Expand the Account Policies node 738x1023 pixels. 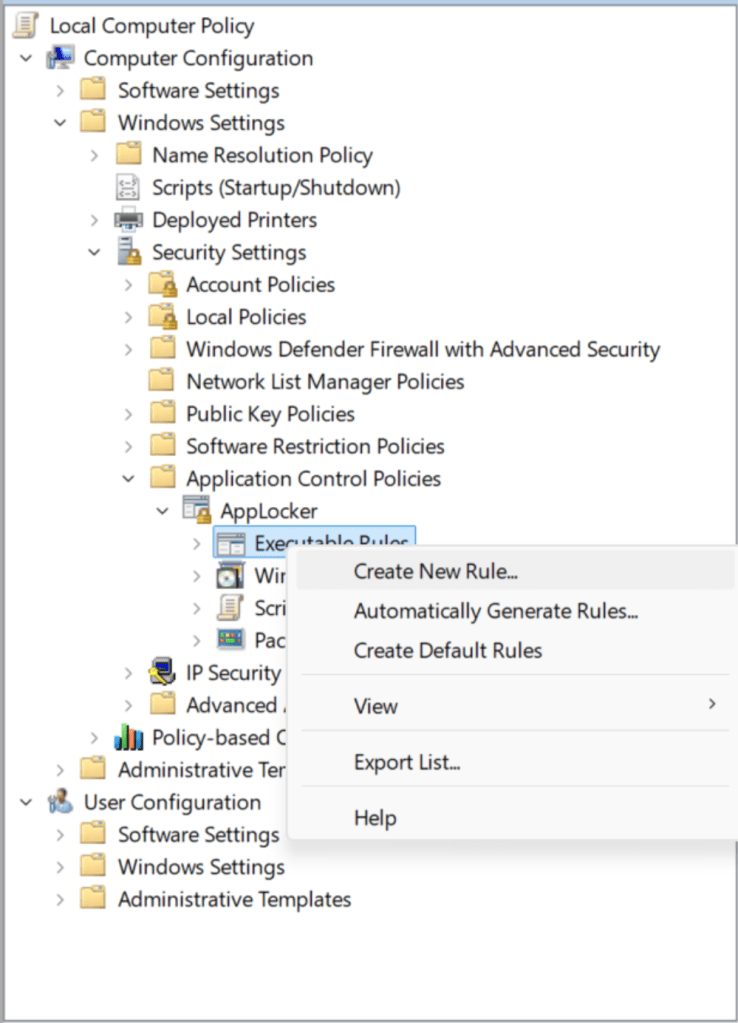click(x=128, y=285)
